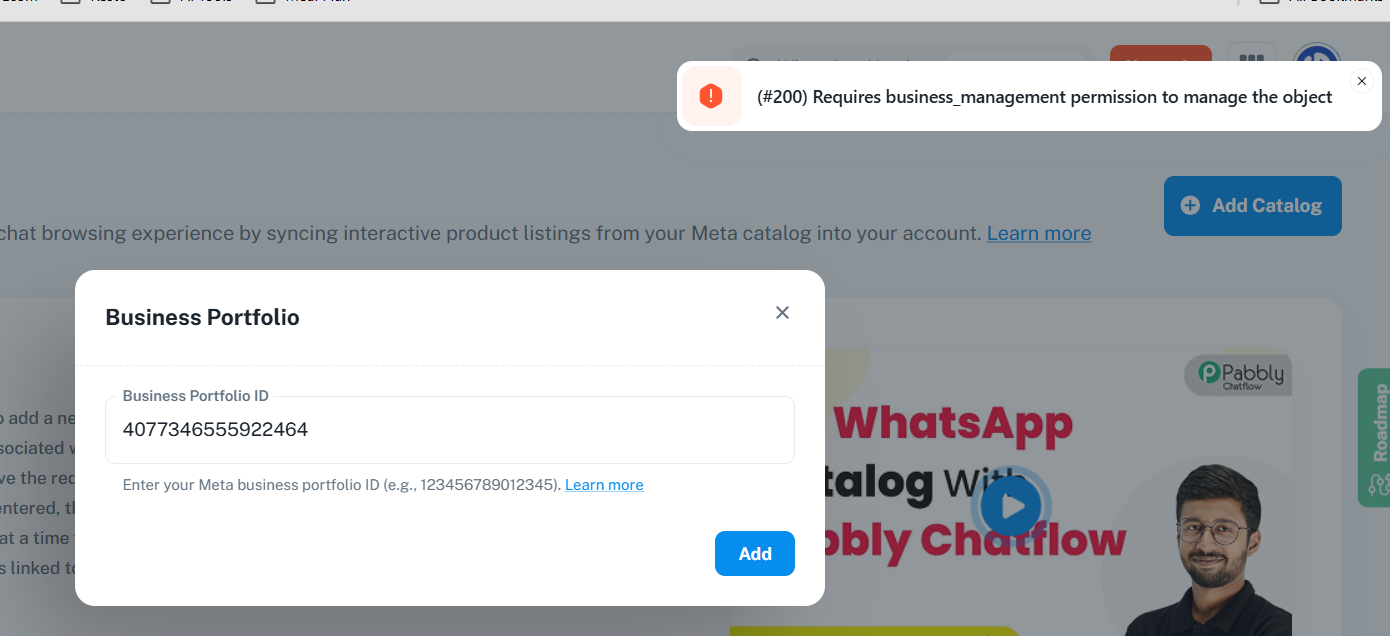
Task: Click the Add Catalog button
Action: 1252,206
